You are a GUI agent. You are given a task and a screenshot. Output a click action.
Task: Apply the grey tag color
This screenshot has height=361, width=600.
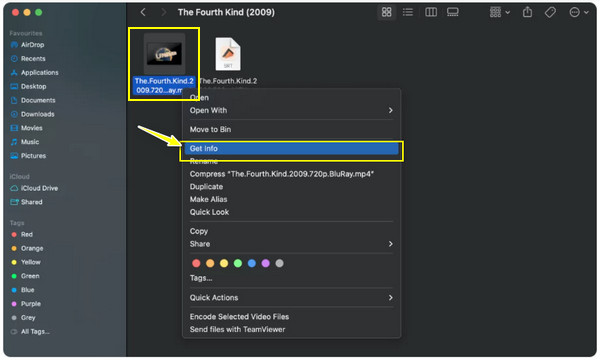click(279, 263)
